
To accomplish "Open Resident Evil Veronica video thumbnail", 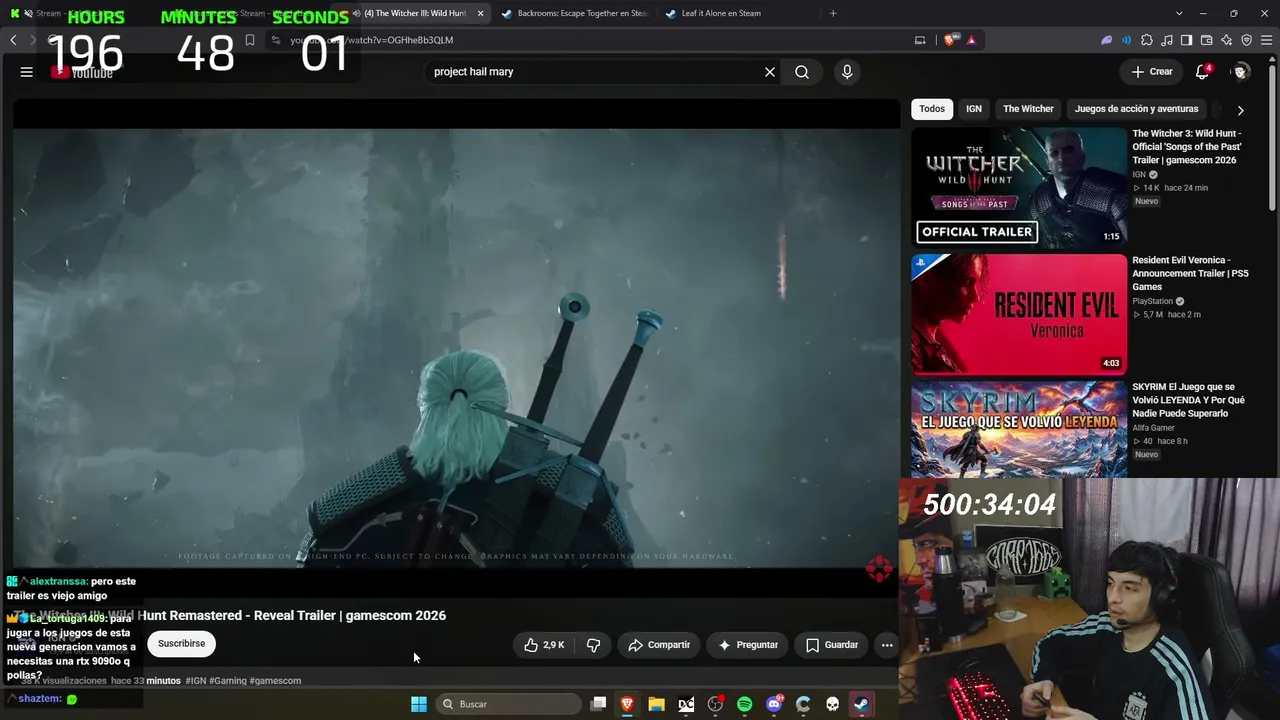I will (1019, 314).
